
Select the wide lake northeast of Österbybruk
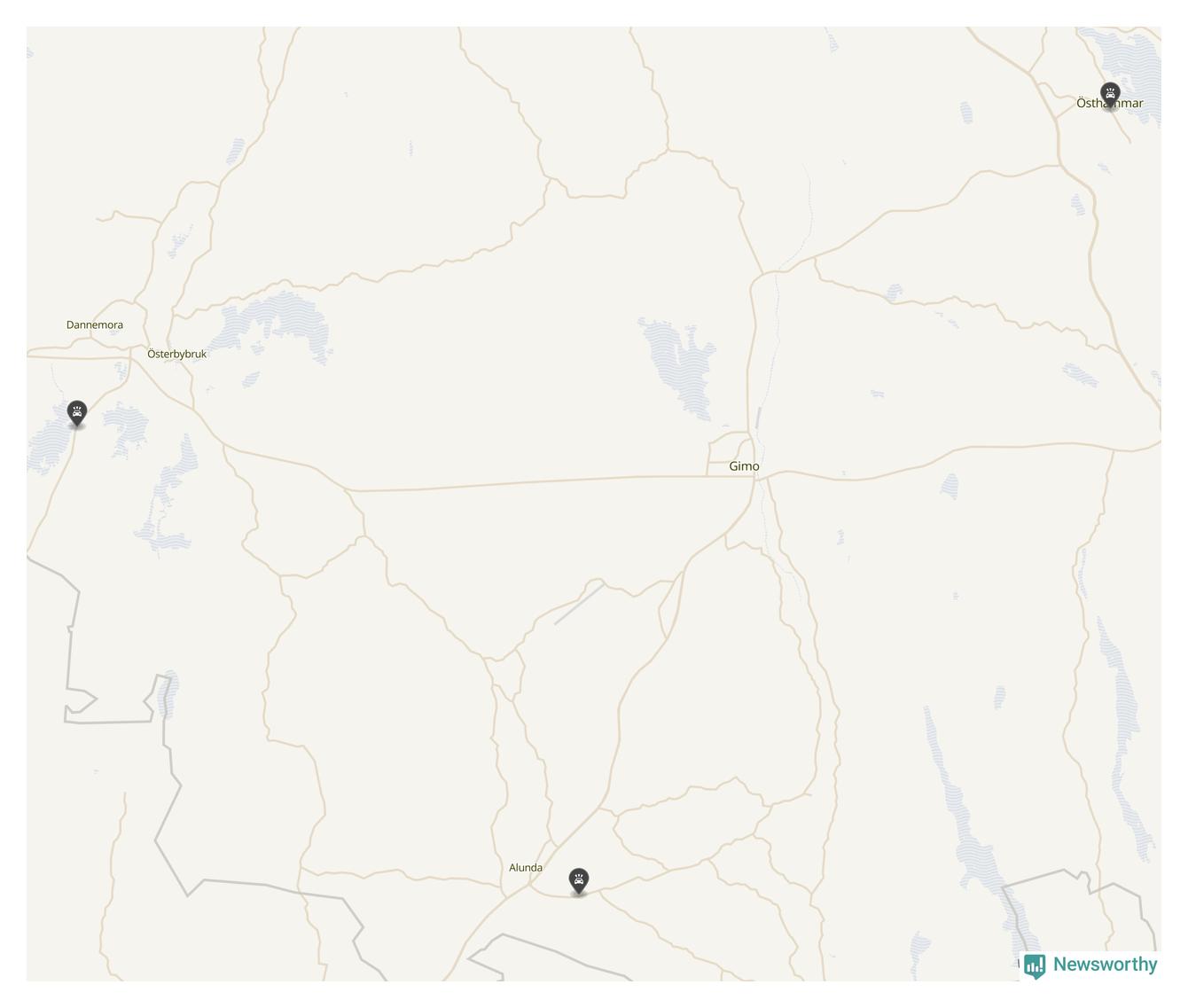275,327
